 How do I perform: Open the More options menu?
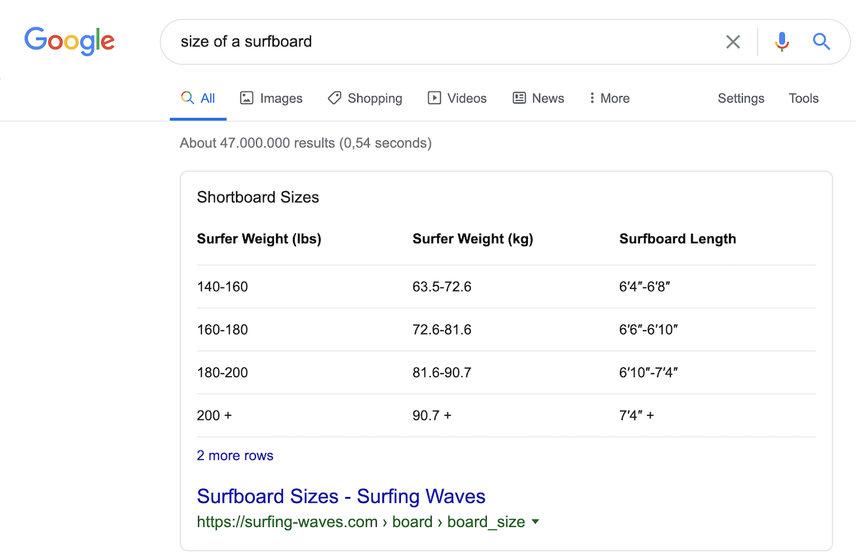[609, 98]
